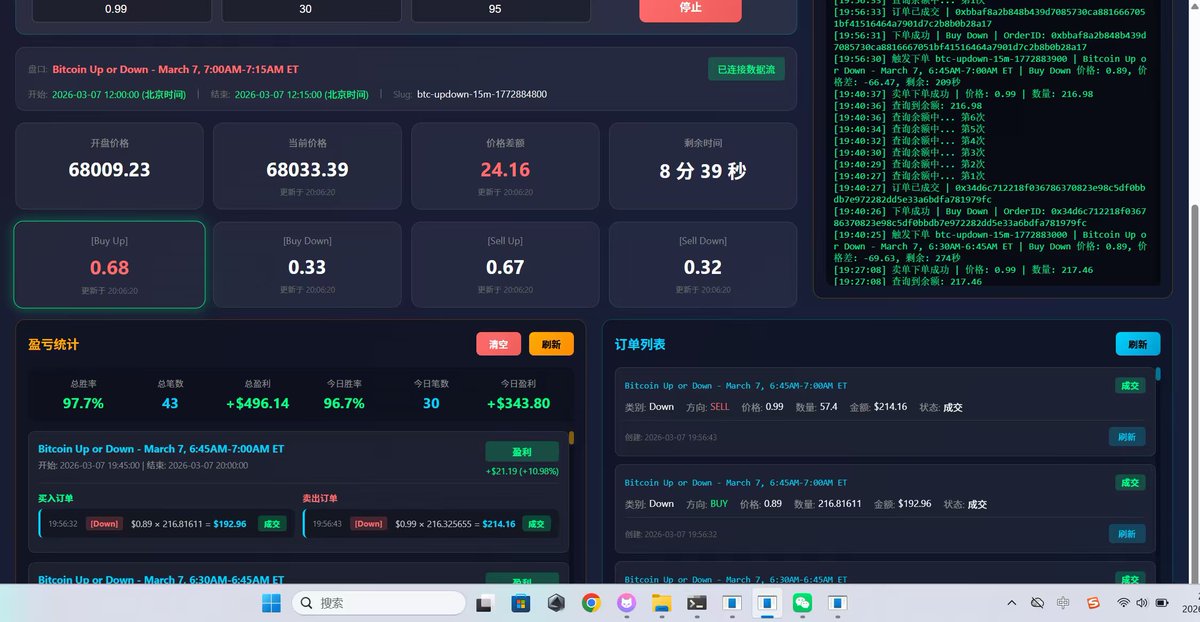Click end time 2026-03-07 12:15:00 (北京时间)

point(302,94)
